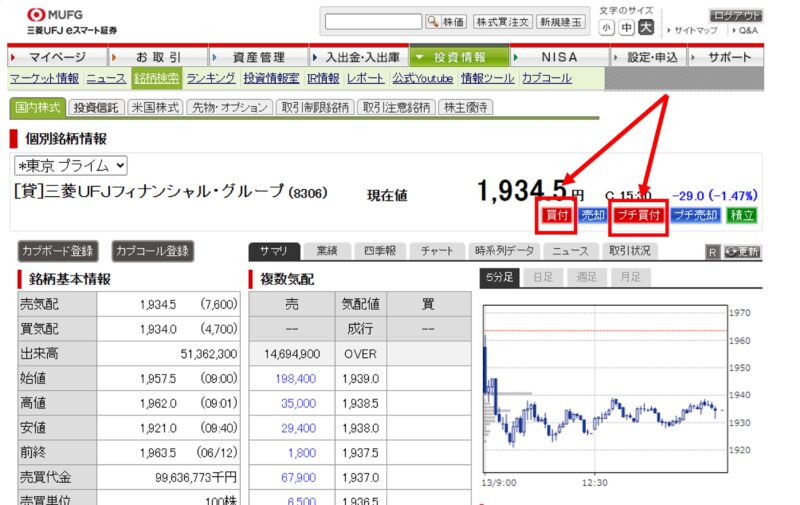Click the R button beside 更新
The image size is (800, 505).
pyautogui.click(x=713, y=251)
